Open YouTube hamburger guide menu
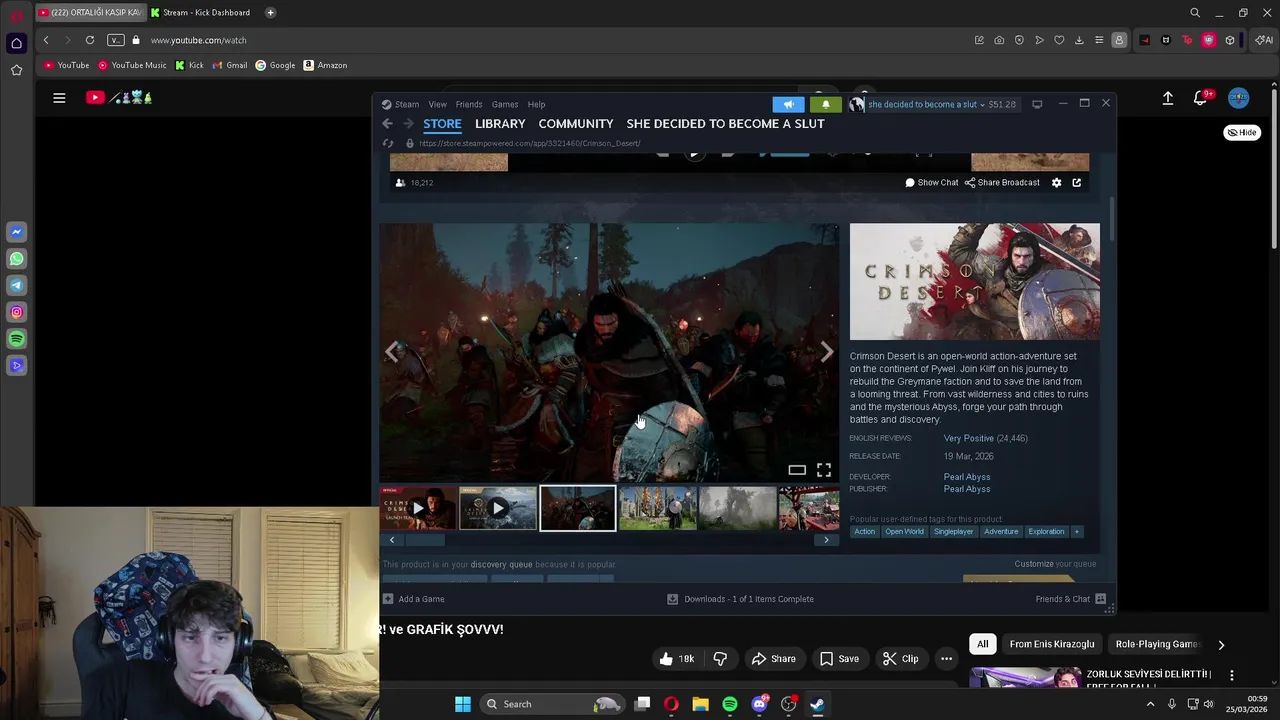Image resolution: width=1280 pixels, height=720 pixels. tap(59, 97)
